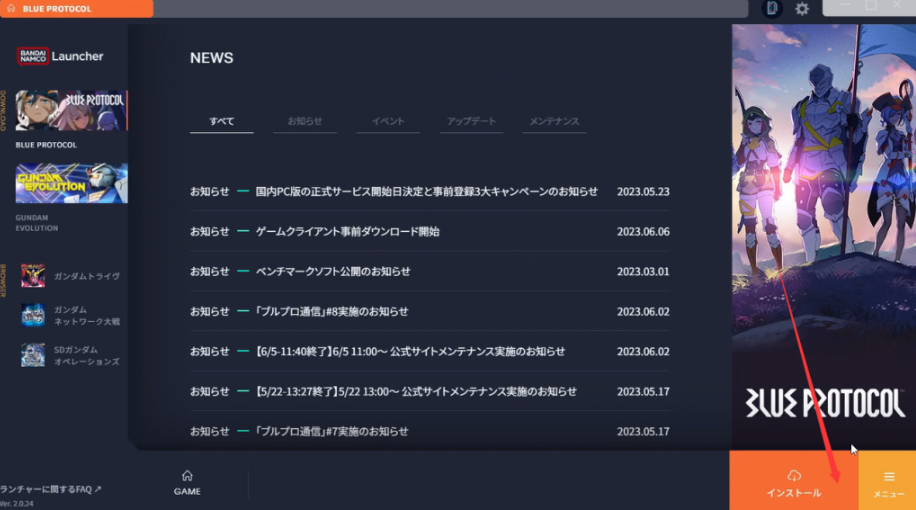This screenshot has width=916, height=510.
Task: Switch to the すべて news tab
Action: point(222,121)
